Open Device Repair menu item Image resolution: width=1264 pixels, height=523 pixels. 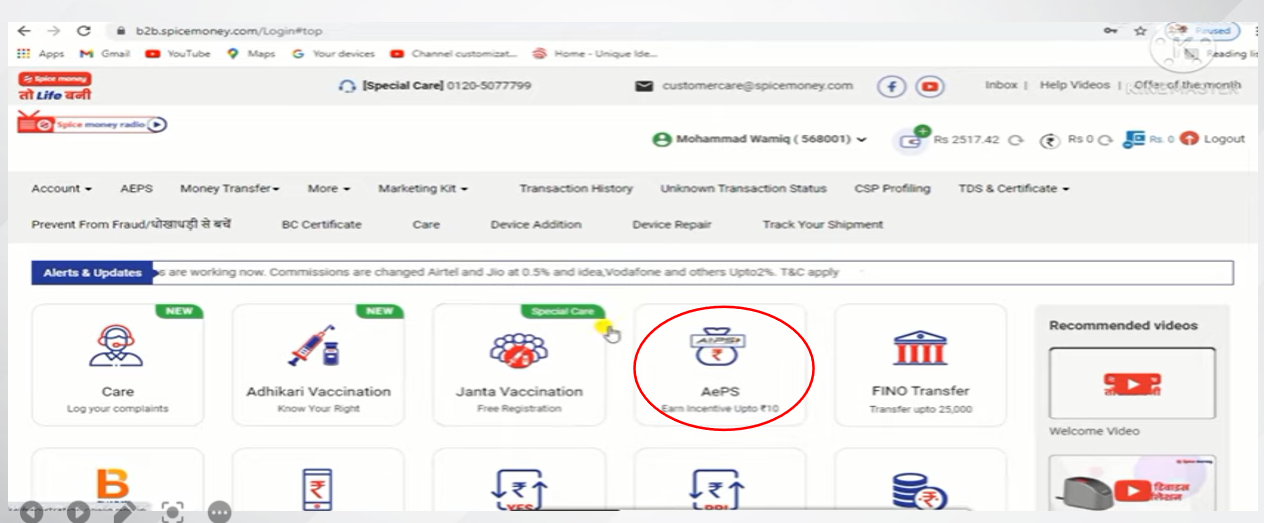coord(671,225)
